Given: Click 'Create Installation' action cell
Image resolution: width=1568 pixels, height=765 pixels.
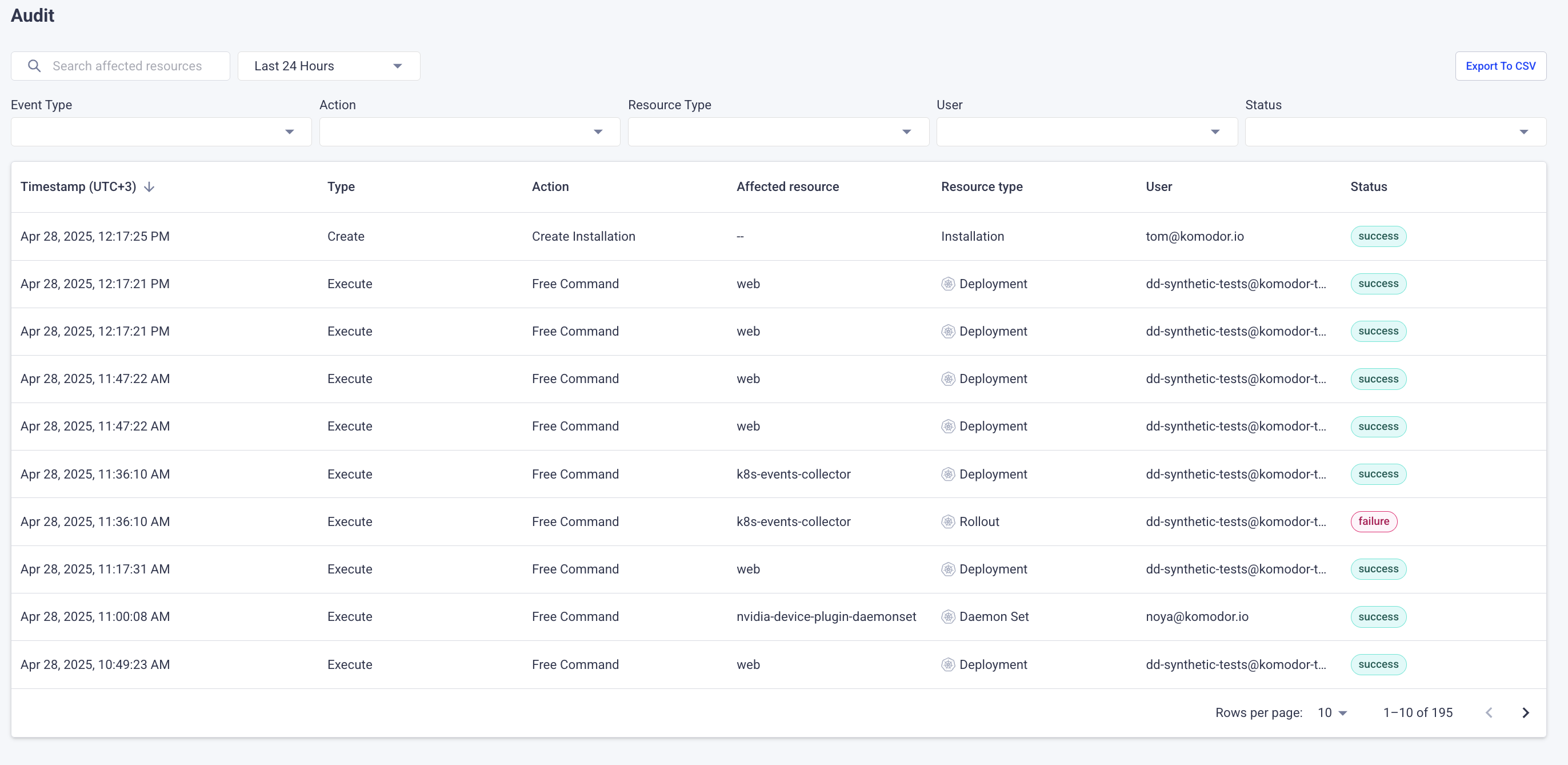Looking at the screenshot, I should (583, 236).
